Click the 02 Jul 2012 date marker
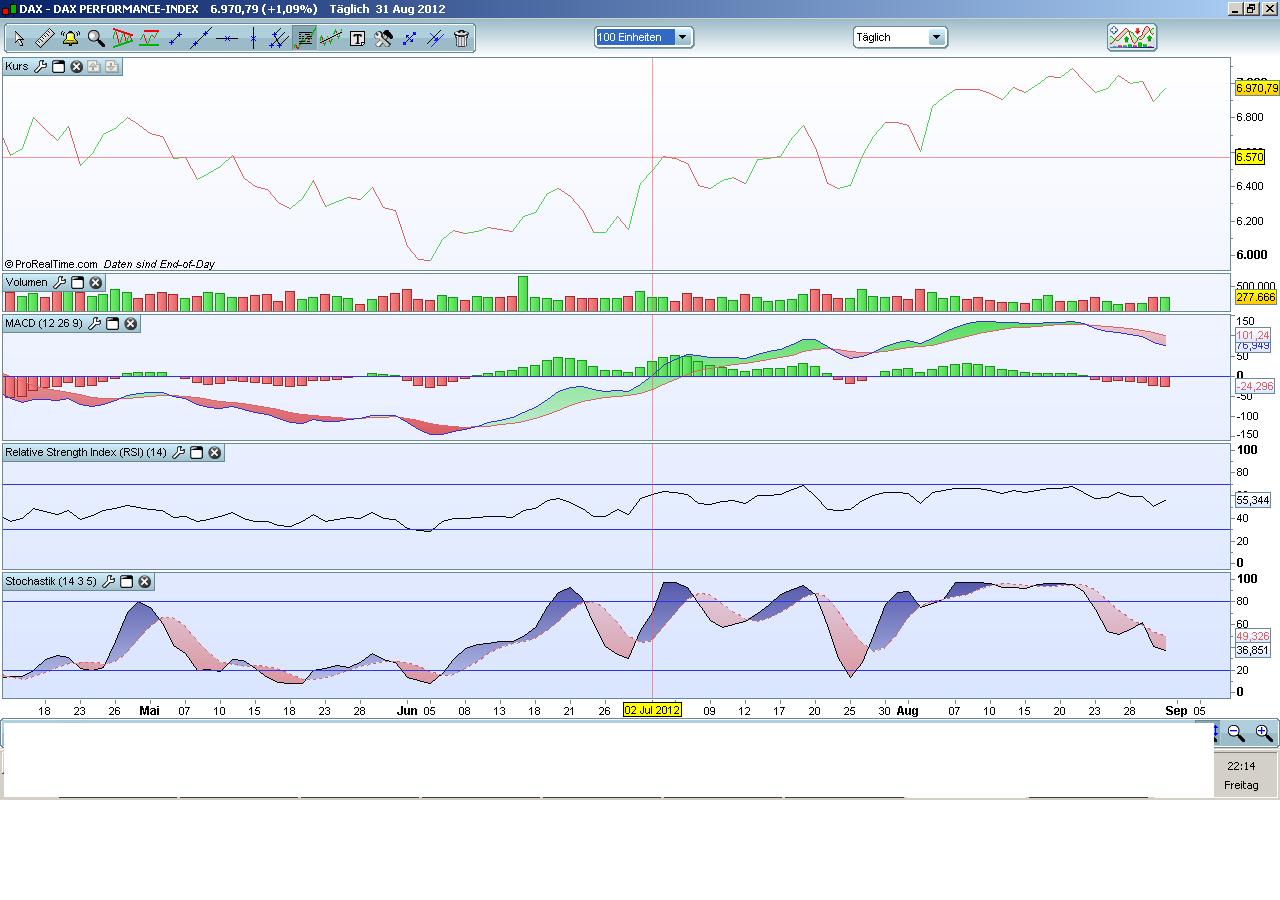Image resolution: width=1280 pixels, height=900 pixels. (652, 710)
